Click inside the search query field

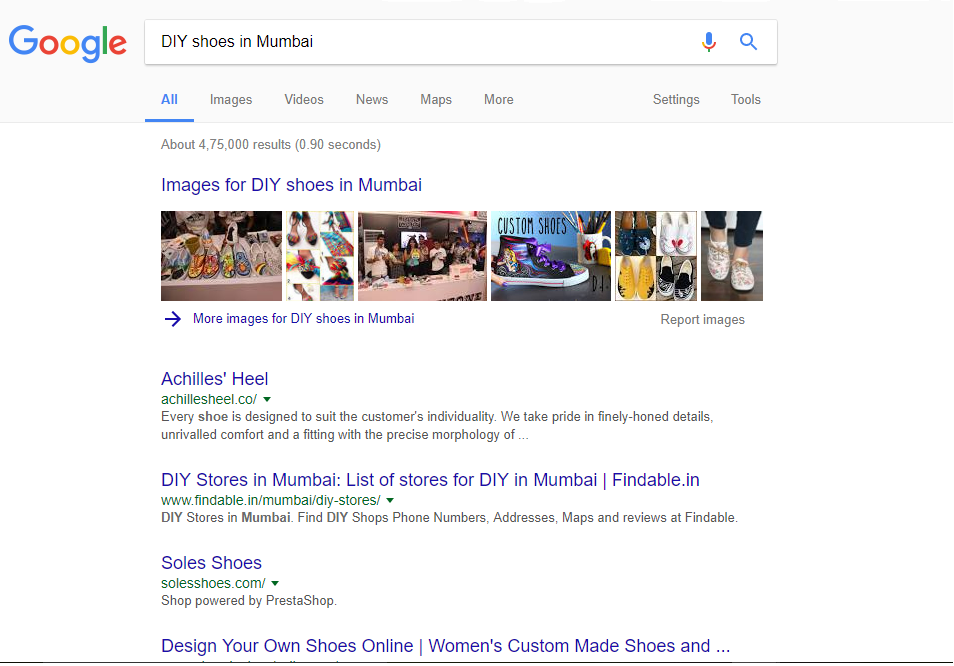click(x=400, y=42)
